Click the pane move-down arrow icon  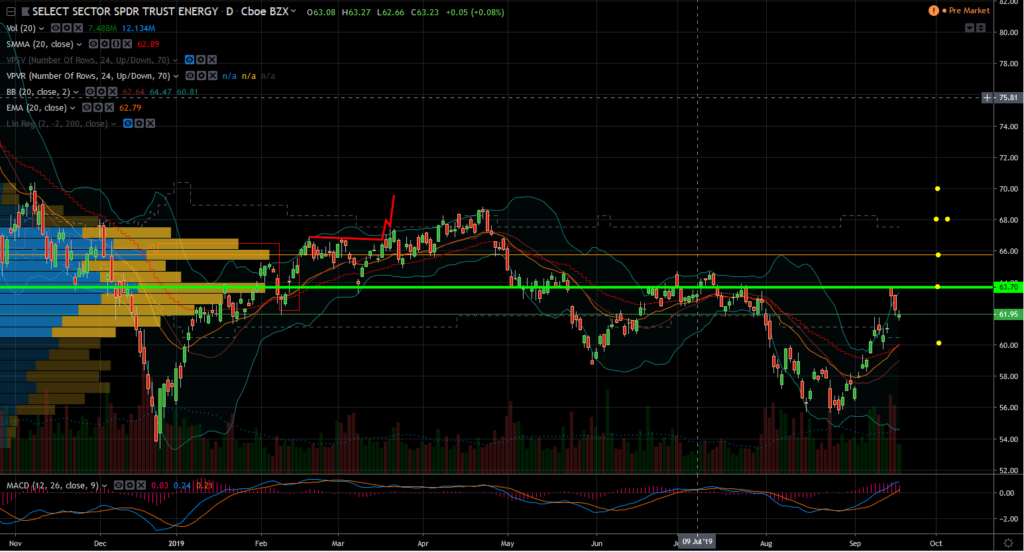tap(970, 28)
